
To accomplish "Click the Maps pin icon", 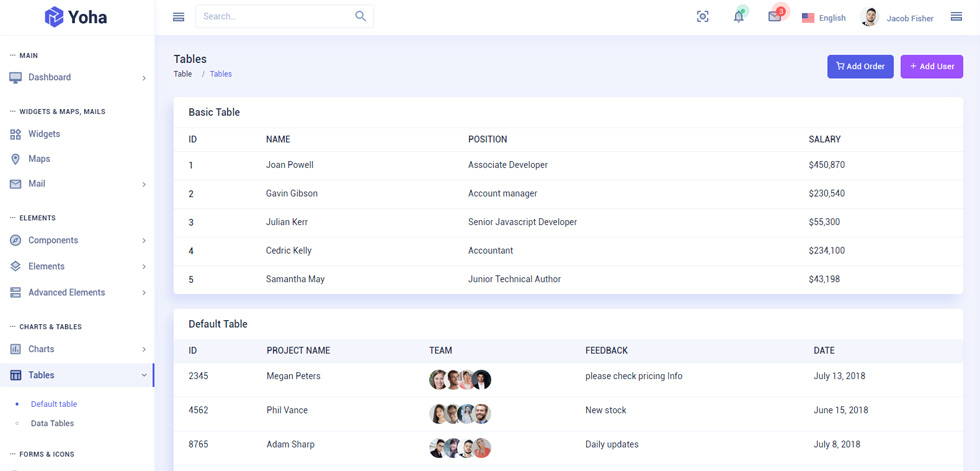I will pos(16,159).
